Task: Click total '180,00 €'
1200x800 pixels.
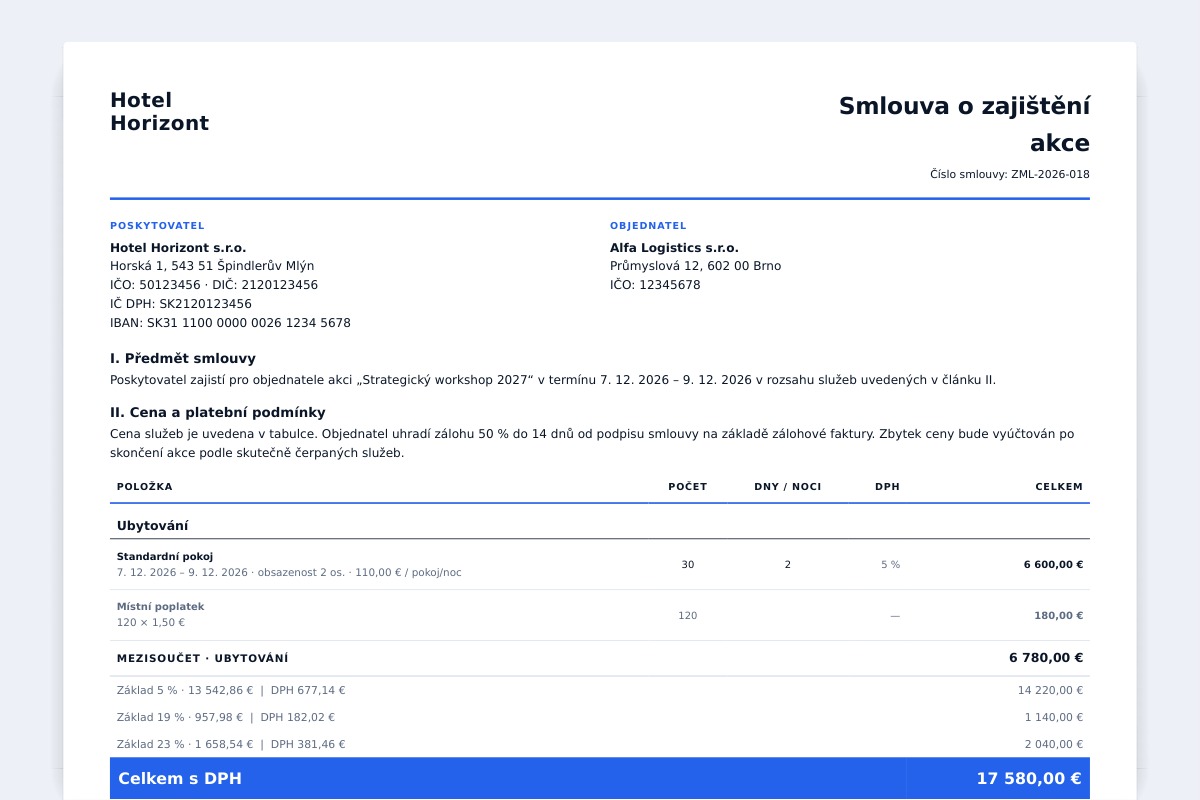Action: click(1059, 616)
